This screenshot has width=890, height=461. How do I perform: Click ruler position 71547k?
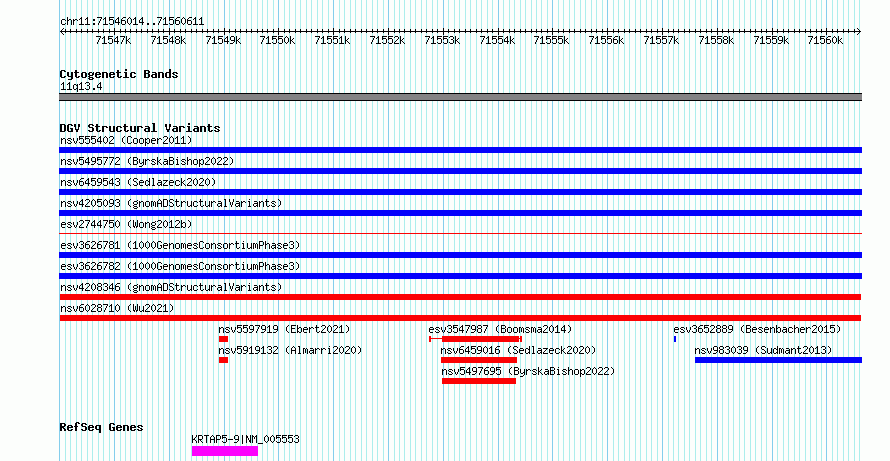pyautogui.click(x=114, y=40)
